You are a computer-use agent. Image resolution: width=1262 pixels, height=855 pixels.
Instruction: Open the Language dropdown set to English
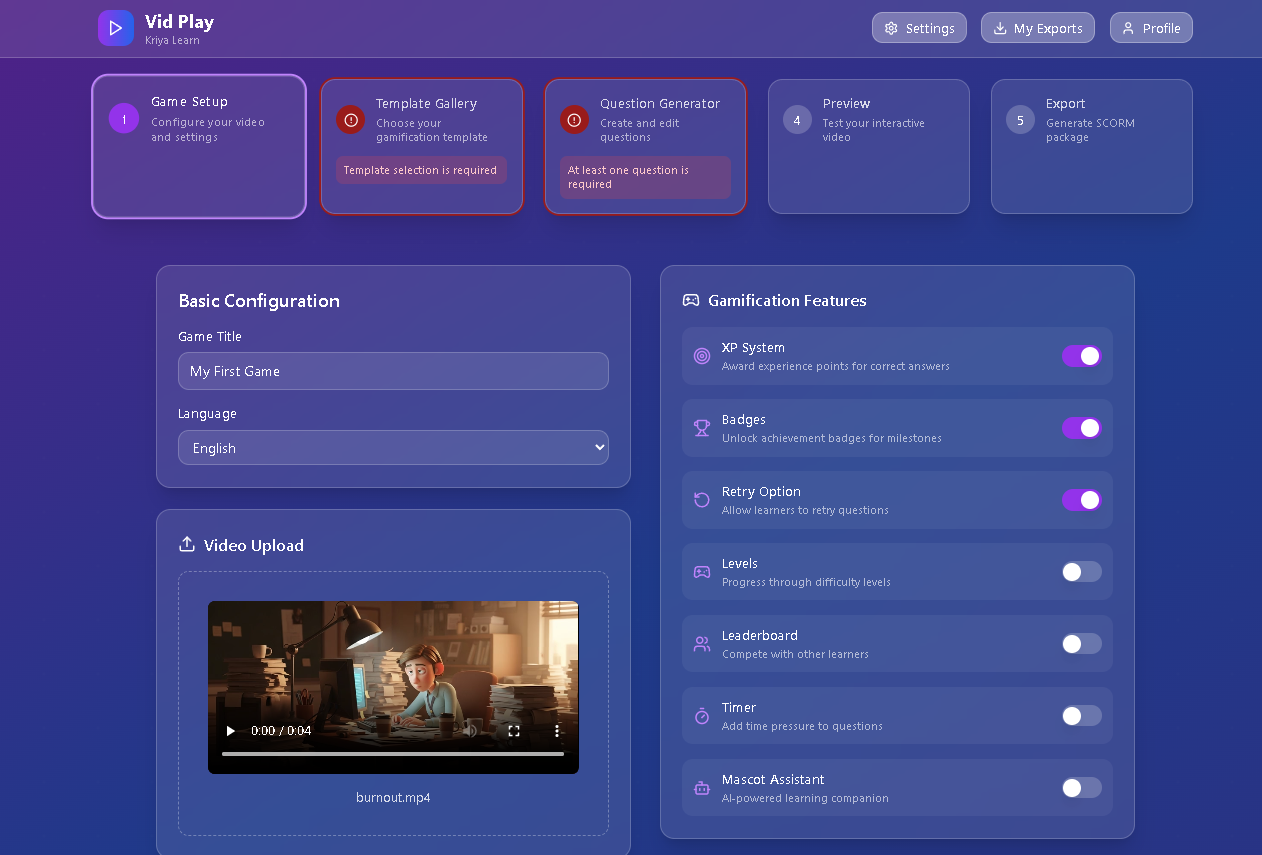pos(393,448)
